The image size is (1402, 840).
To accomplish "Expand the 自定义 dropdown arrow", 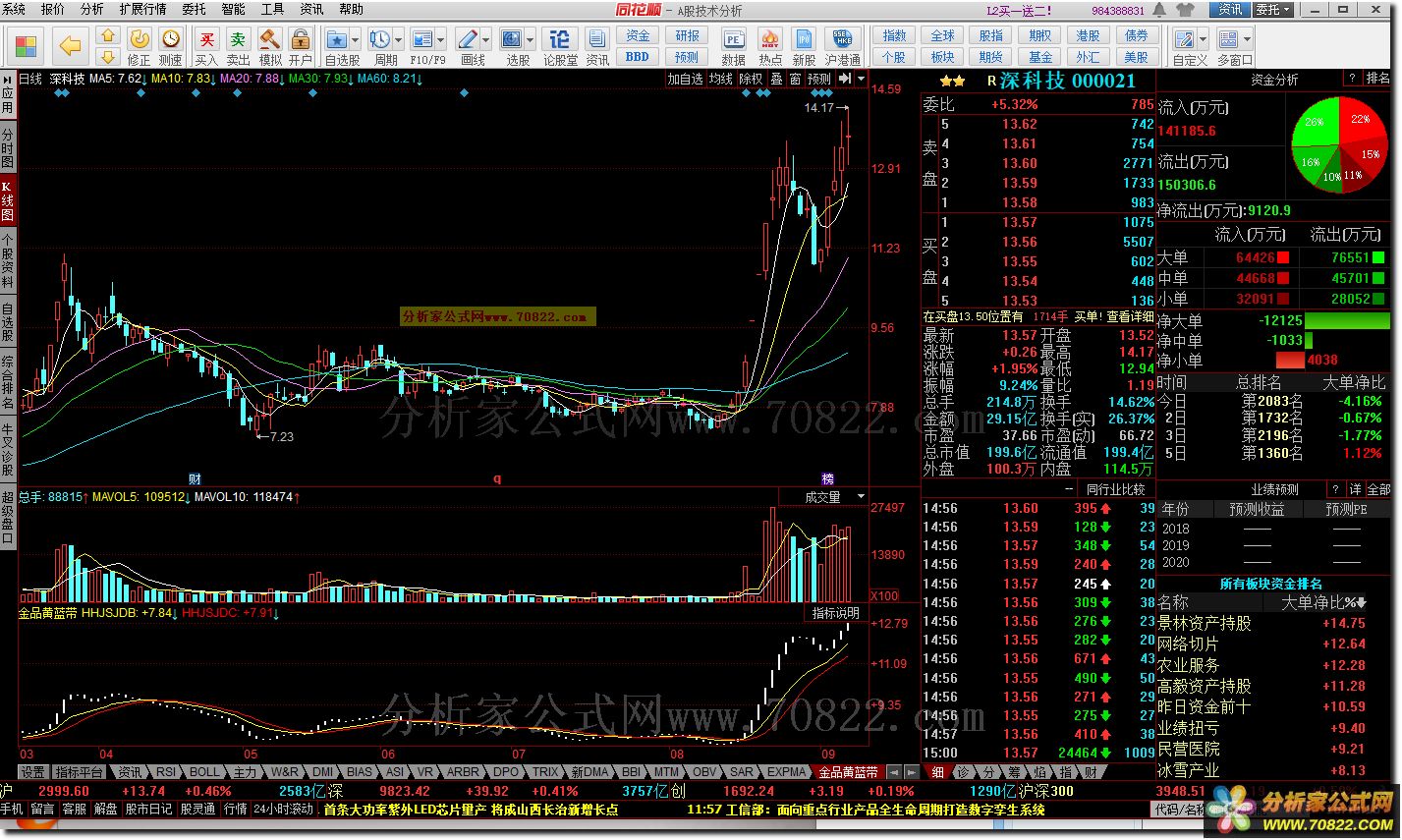I will pyautogui.click(x=1204, y=40).
